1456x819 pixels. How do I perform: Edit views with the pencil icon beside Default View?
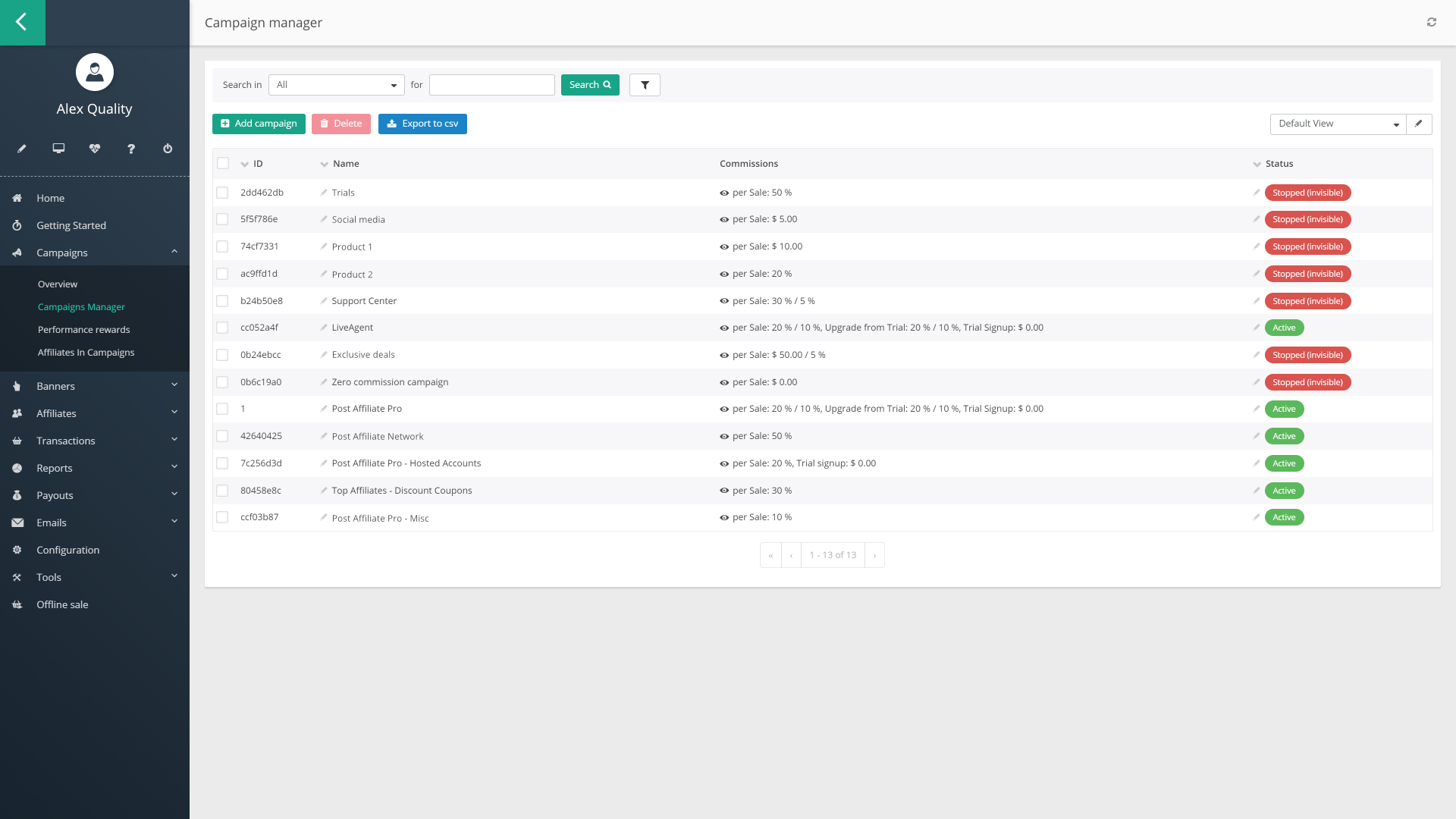pos(1418,124)
